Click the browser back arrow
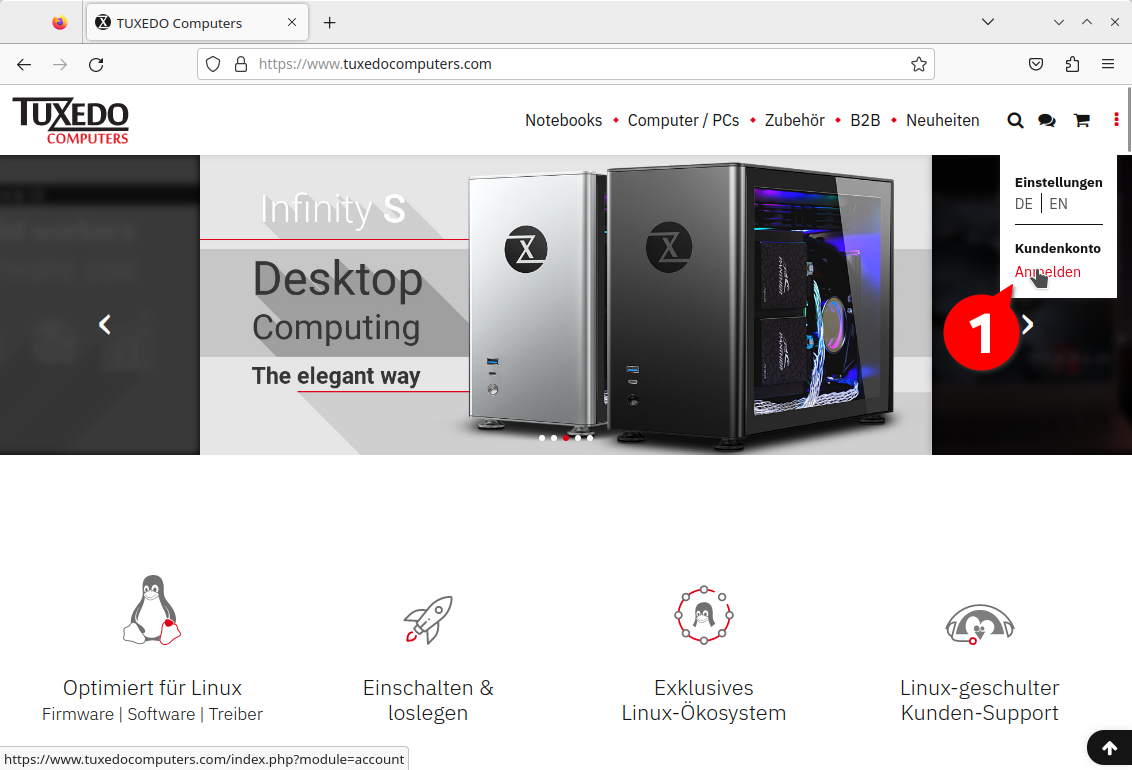Image resolution: width=1132 pixels, height=770 pixels. [24, 64]
